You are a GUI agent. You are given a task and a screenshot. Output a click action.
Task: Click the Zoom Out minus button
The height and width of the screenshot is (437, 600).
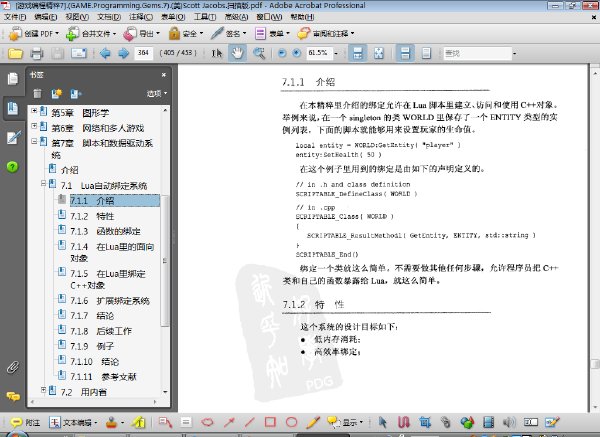[282, 53]
